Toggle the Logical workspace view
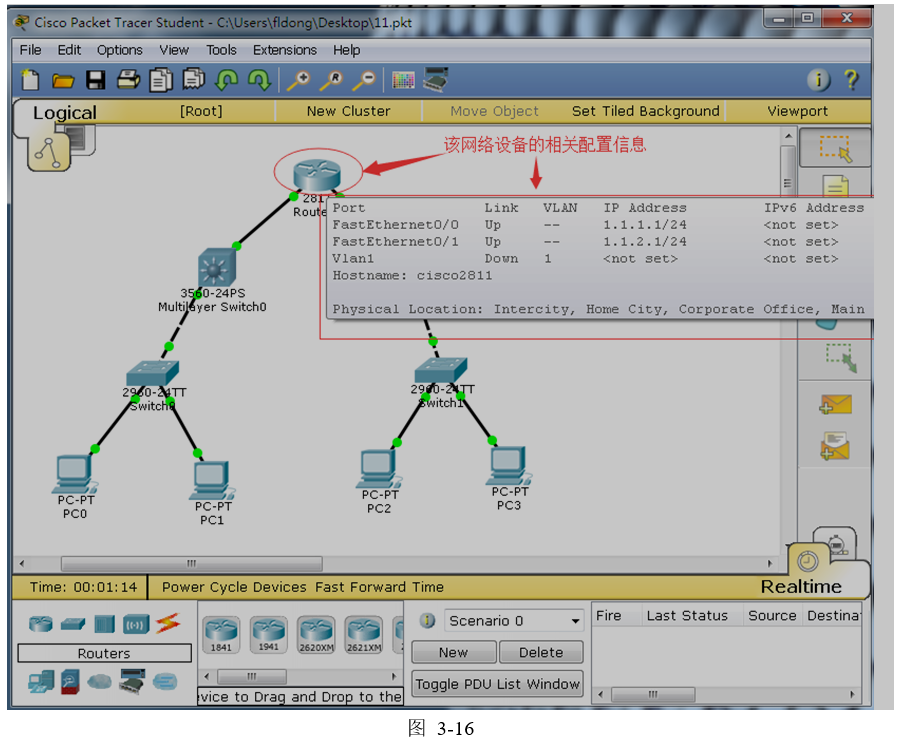The width and height of the screenshot is (900, 748). (x=64, y=113)
